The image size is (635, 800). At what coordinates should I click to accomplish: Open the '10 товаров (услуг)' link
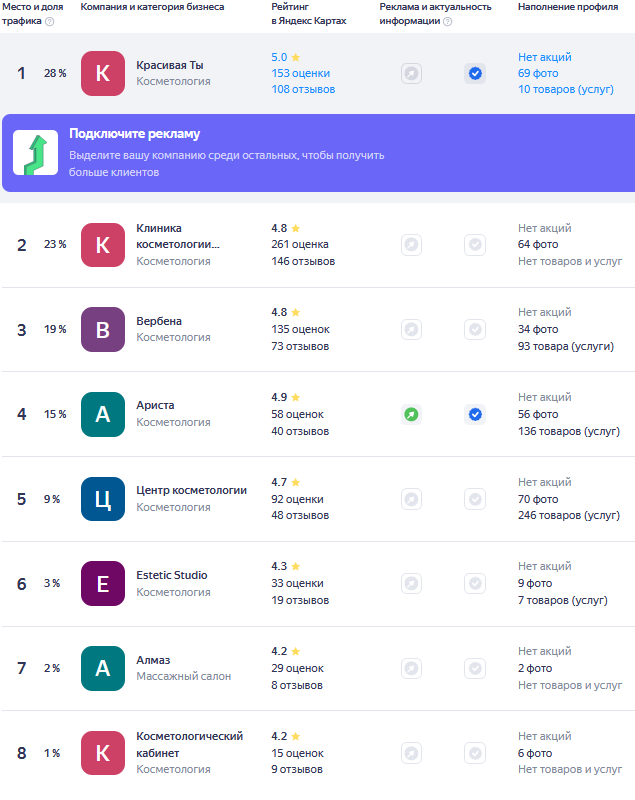(566, 89)
